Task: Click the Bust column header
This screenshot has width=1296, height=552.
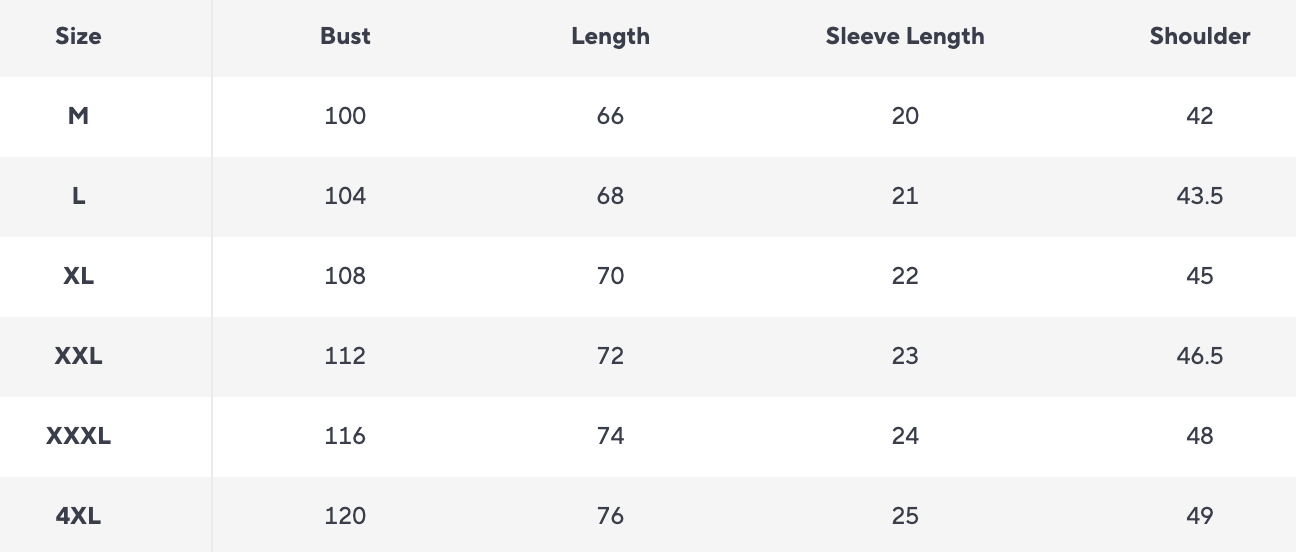Action: [x=345, y=36]
